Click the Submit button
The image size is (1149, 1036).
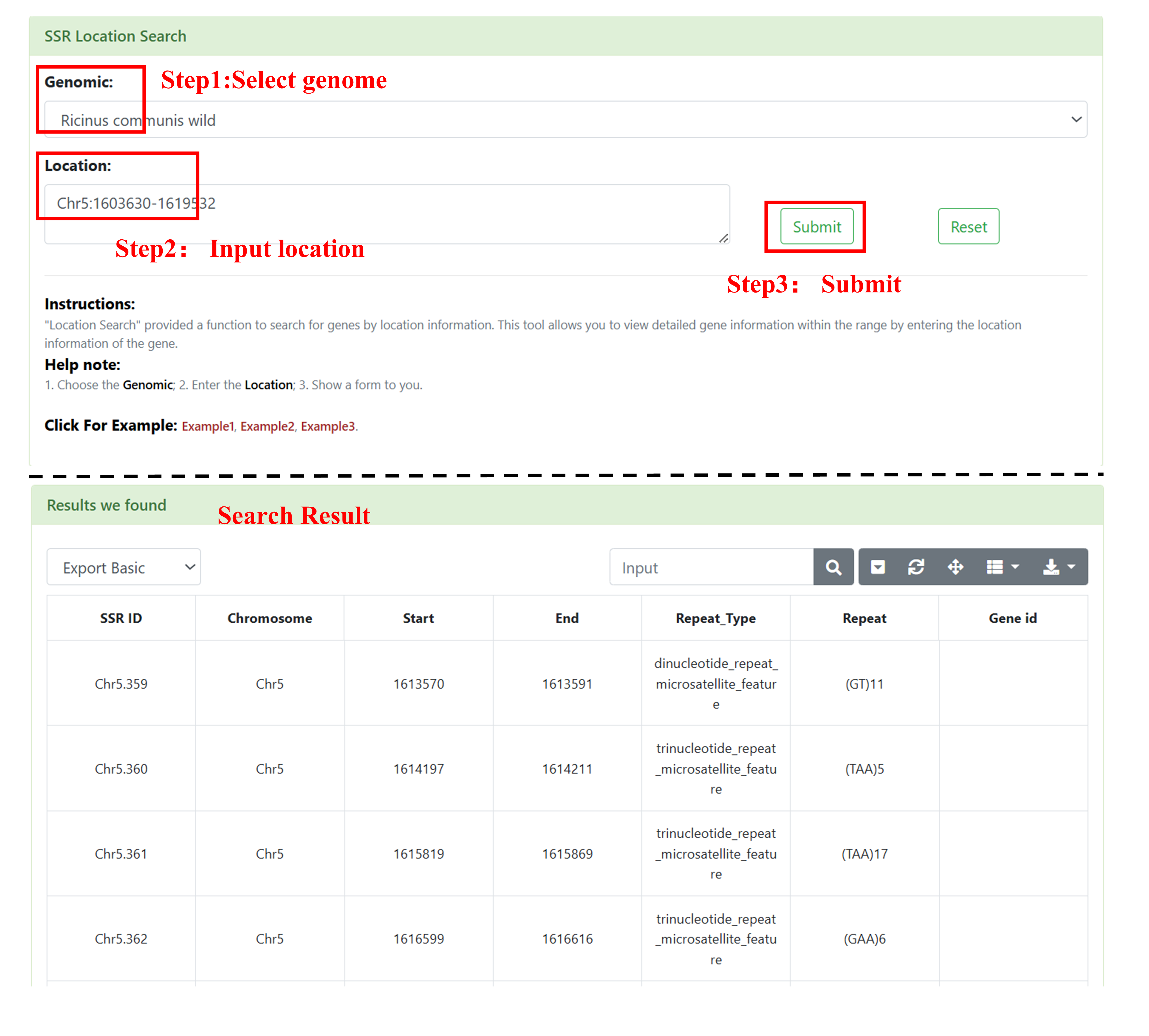817,227
